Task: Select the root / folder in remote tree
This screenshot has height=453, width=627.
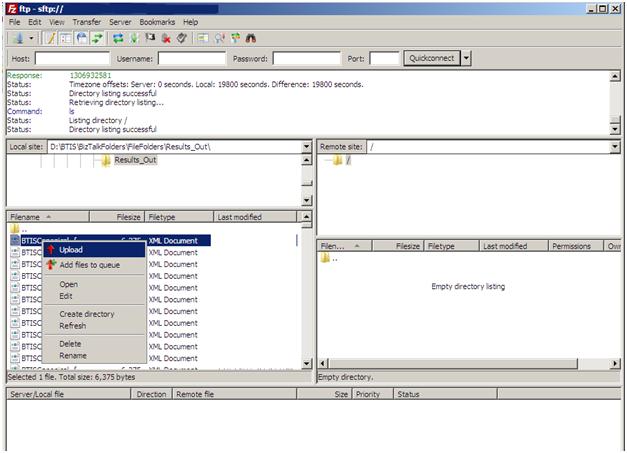Action: (348, 160)
